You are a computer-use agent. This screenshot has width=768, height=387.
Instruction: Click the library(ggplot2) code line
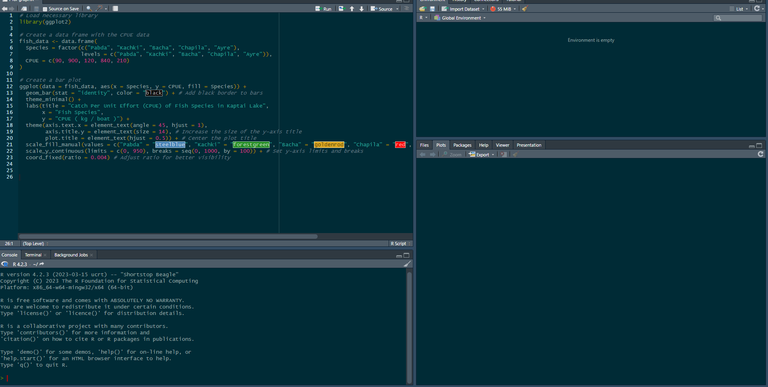coord(45,22)
